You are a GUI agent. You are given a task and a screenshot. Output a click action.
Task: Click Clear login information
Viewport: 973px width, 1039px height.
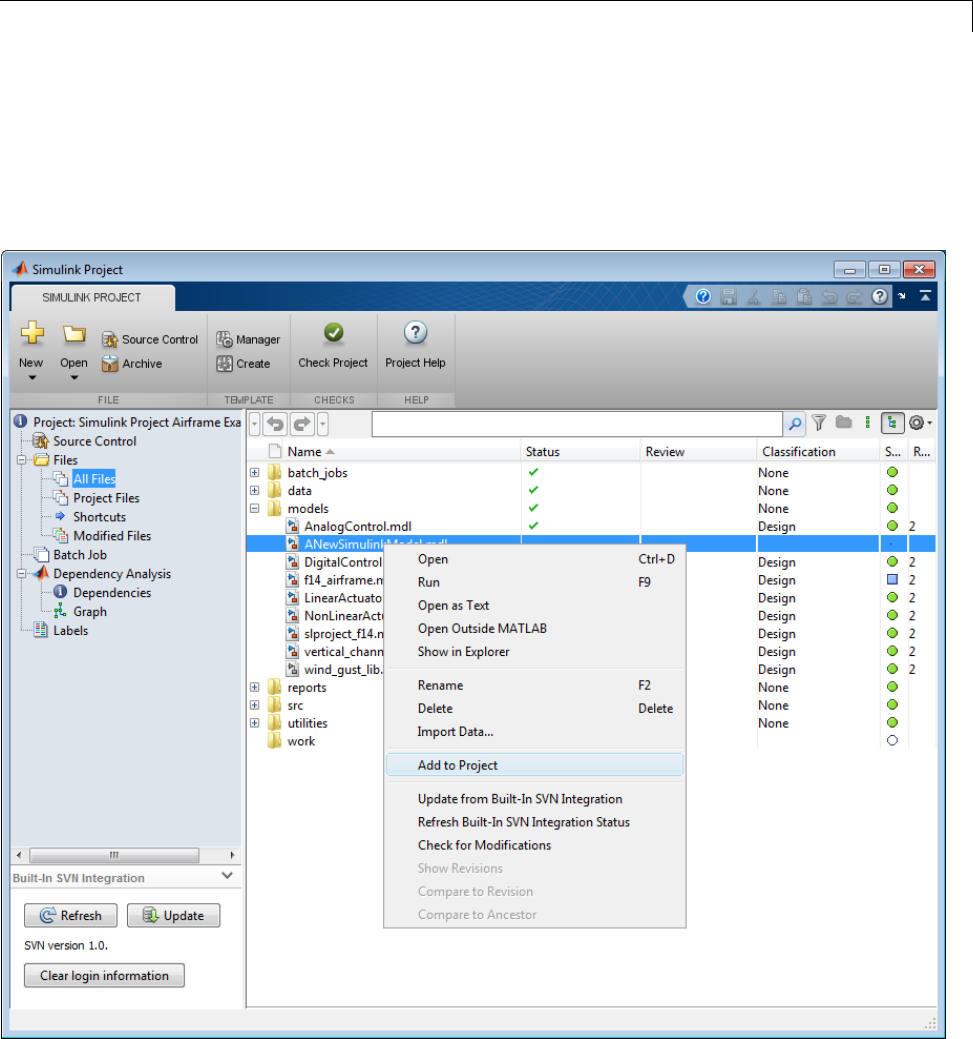tap(104, 976)
